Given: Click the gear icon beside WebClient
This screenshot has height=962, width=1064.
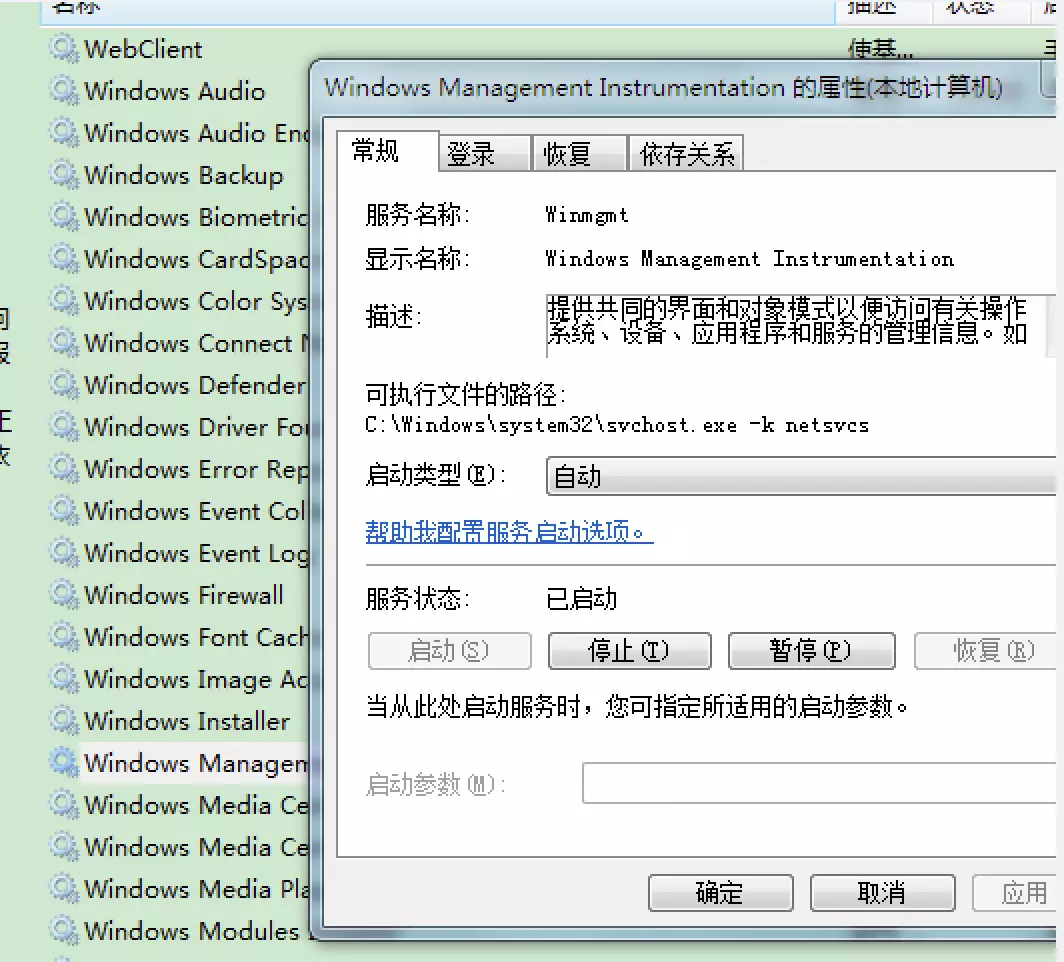Looking at the screenshot, I should [64, 50].
